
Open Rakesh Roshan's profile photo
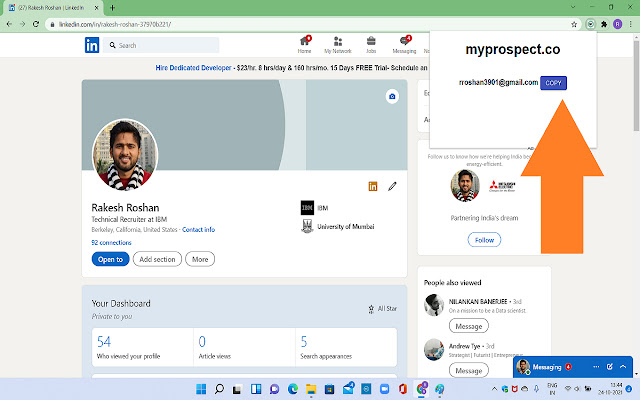coord(125,152)
